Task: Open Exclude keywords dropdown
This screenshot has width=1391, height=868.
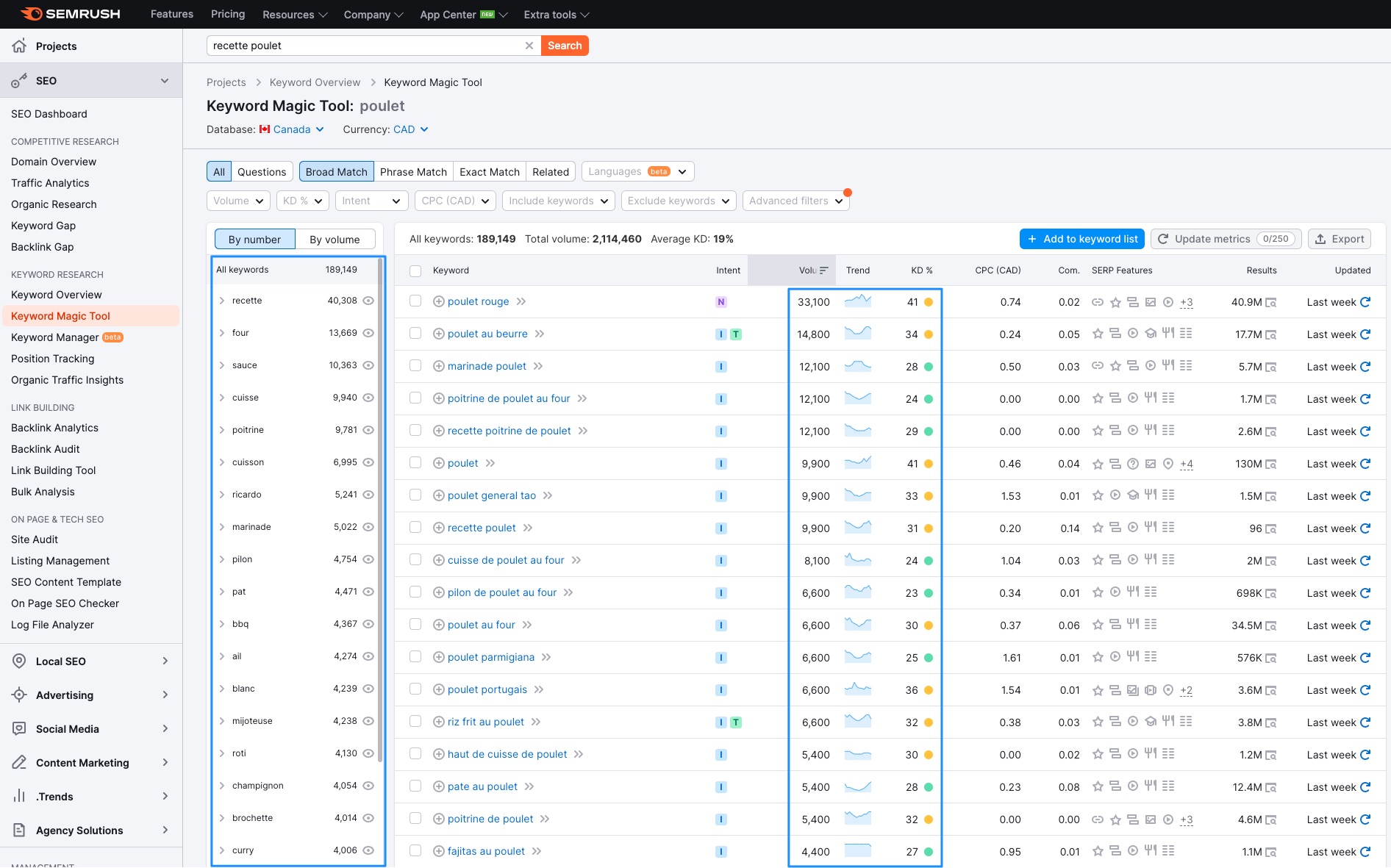Action: pyautogui.click(x=678, y=201)
